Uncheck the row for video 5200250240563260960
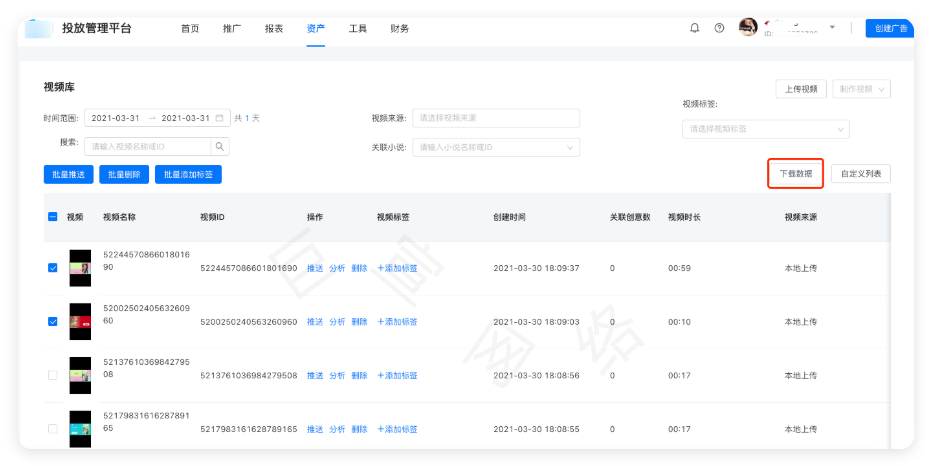 52,321
